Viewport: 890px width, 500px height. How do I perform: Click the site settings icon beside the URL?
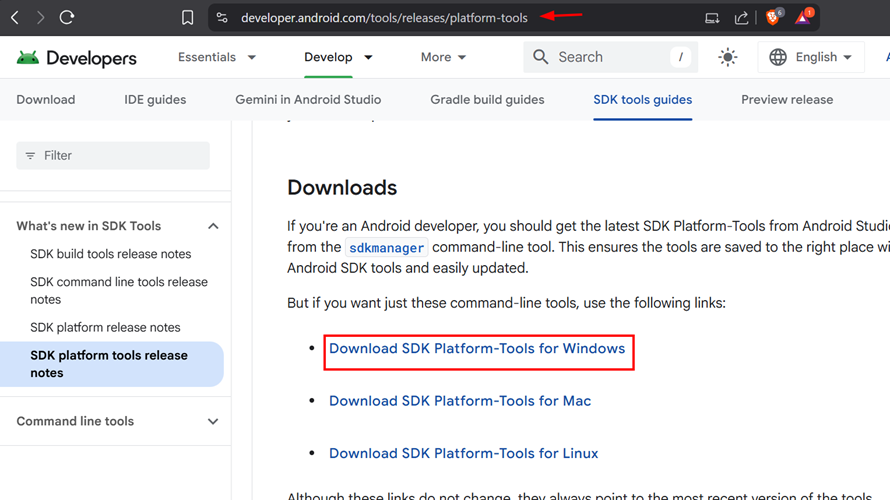(x=222, y=17)
